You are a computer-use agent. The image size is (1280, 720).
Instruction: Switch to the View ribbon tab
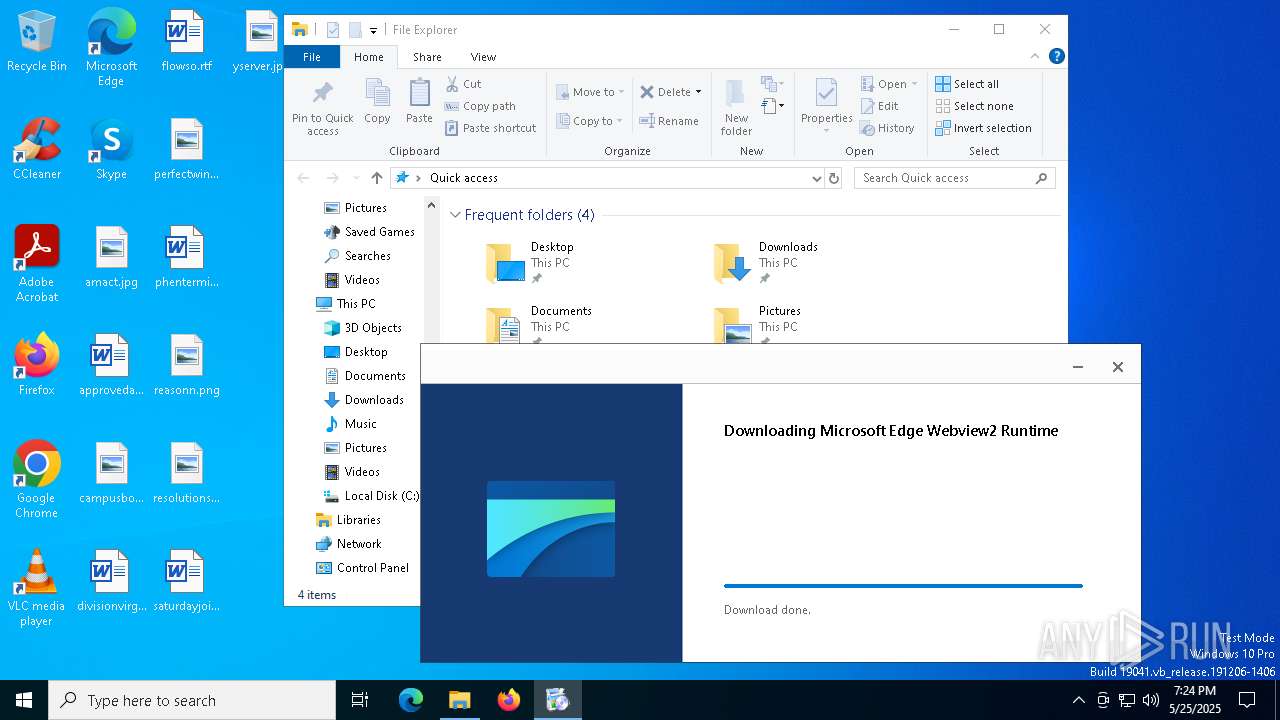[483, 57]
